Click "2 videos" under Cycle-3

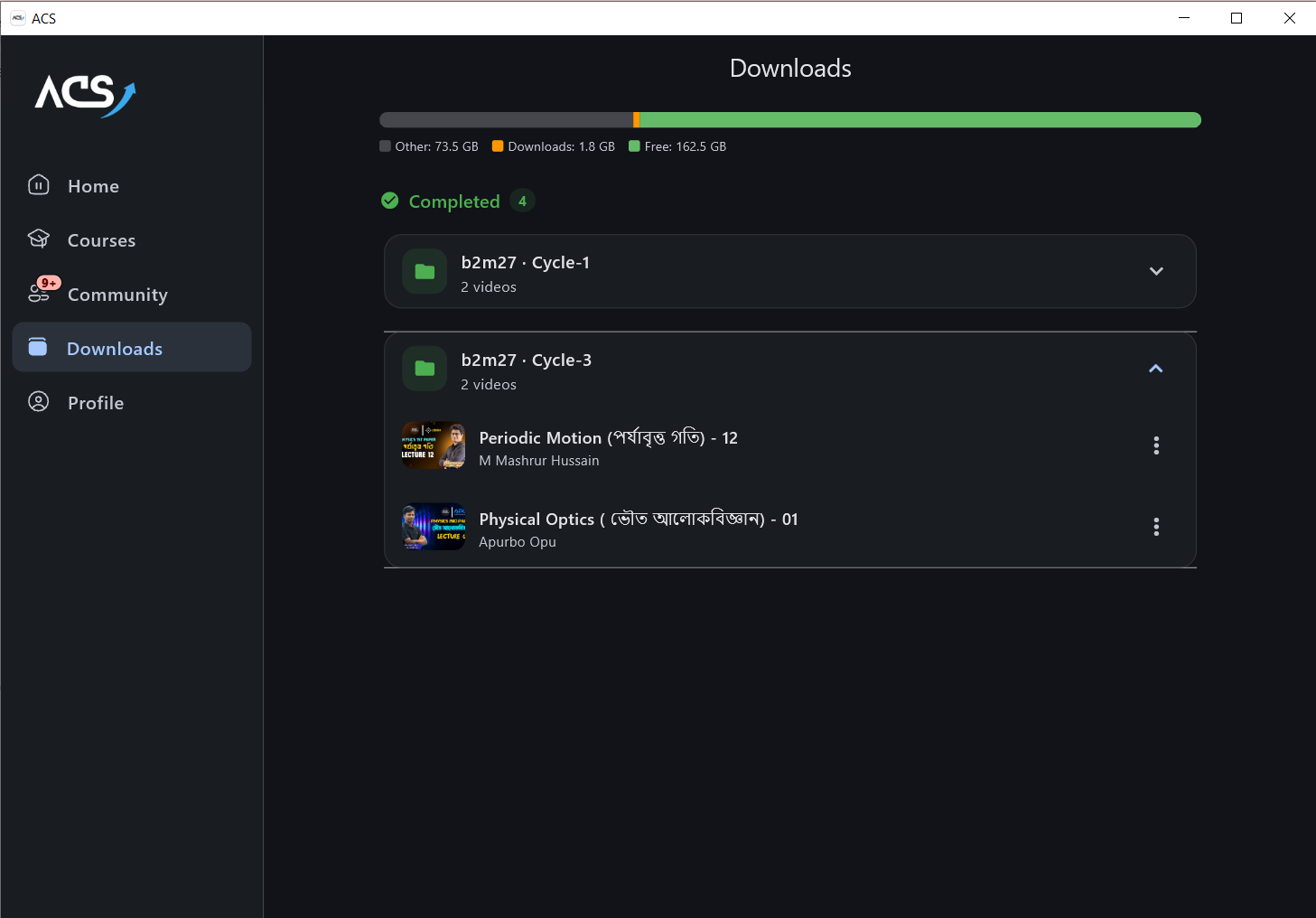click(x=489, y=385)
